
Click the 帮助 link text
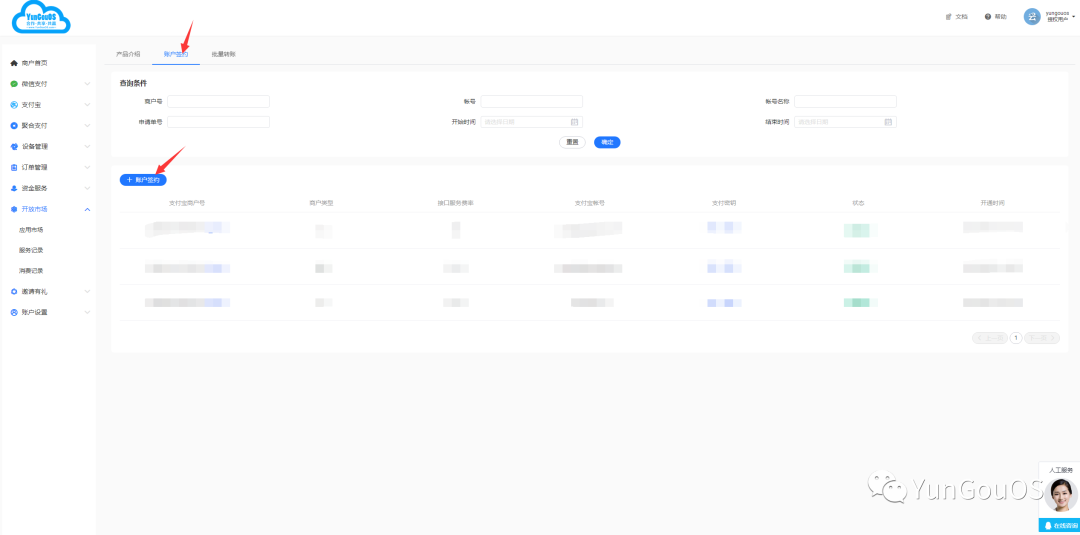1000,17
